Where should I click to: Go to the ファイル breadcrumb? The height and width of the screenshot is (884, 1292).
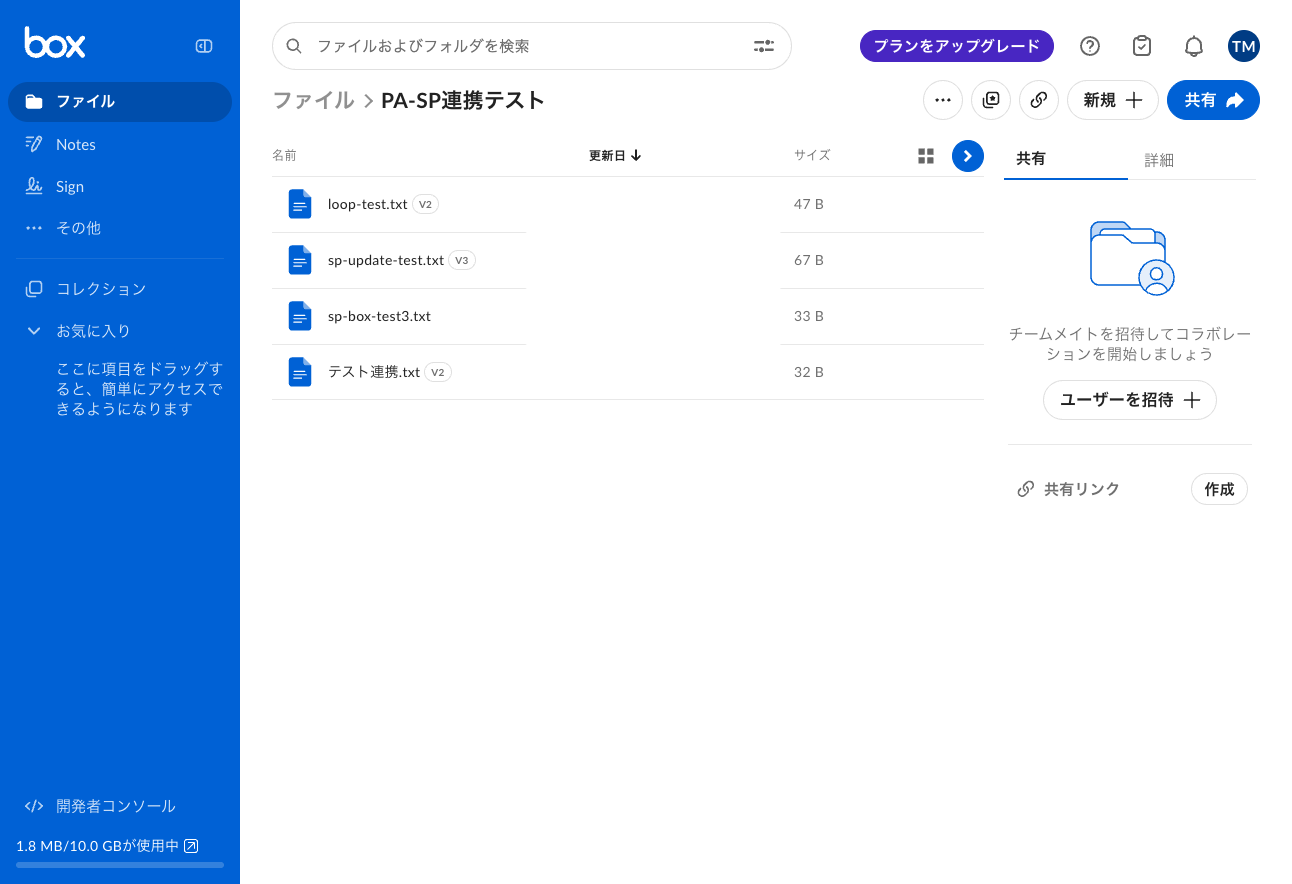313,100
